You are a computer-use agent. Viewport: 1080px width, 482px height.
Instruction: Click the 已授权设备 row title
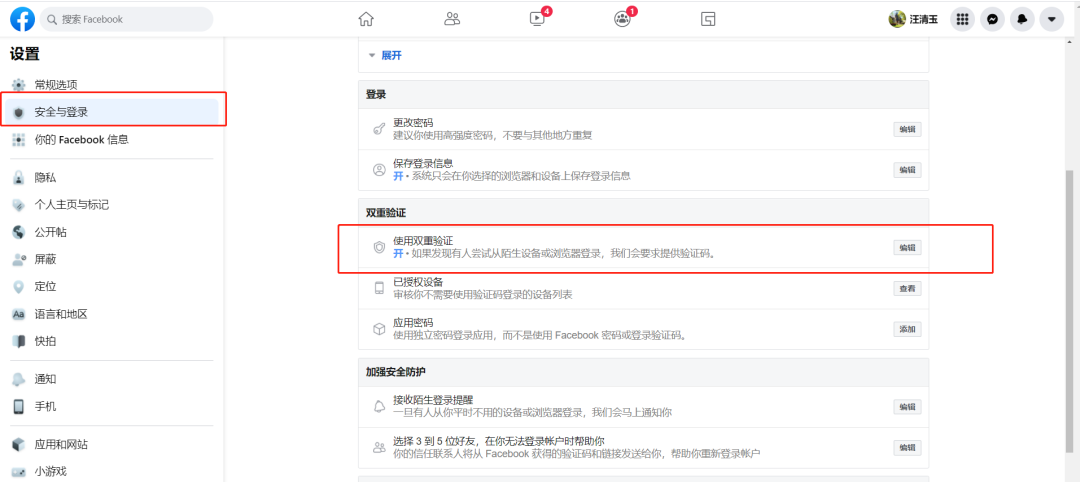click(418, 282)
